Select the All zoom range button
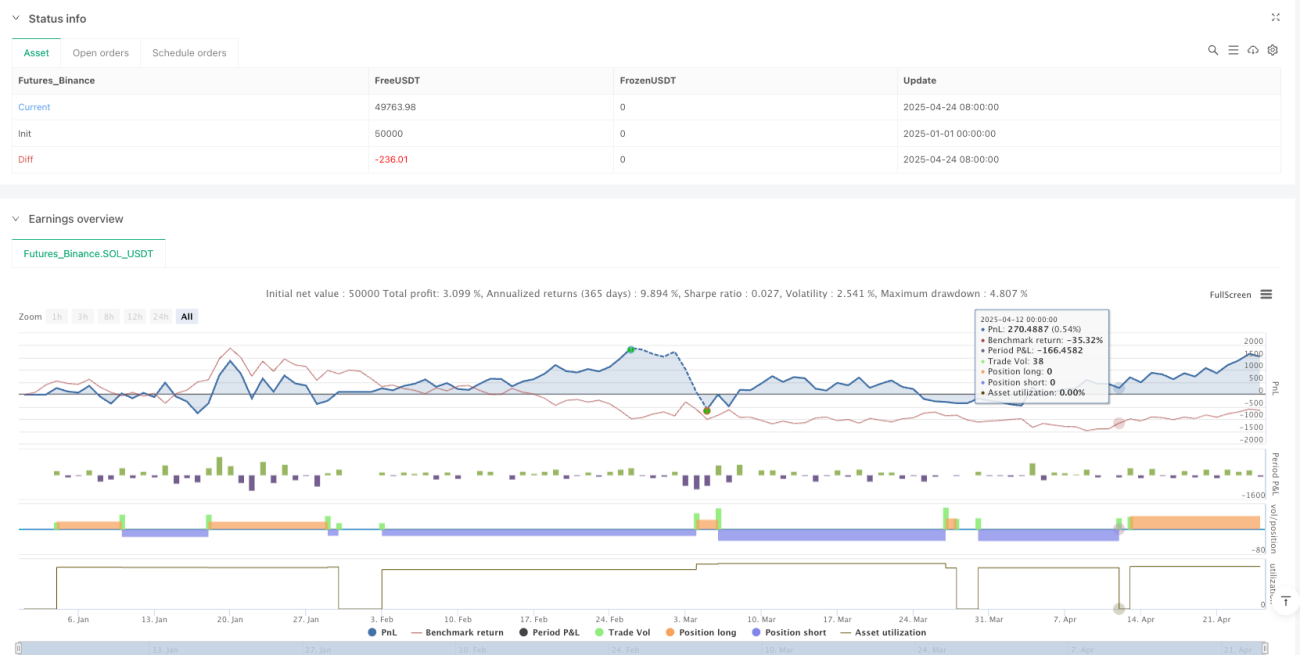Screen dimensions: 1300x655 (187, 317)
